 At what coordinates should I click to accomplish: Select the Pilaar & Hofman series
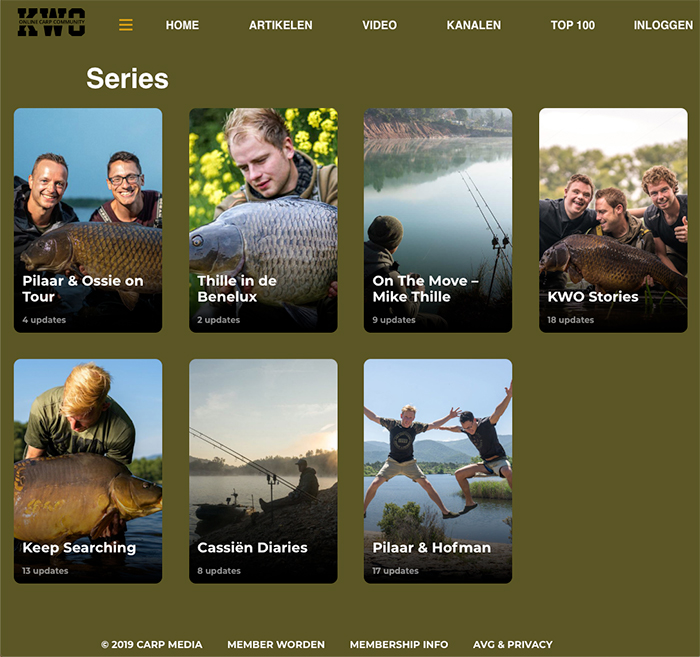(x=438, y=471)
